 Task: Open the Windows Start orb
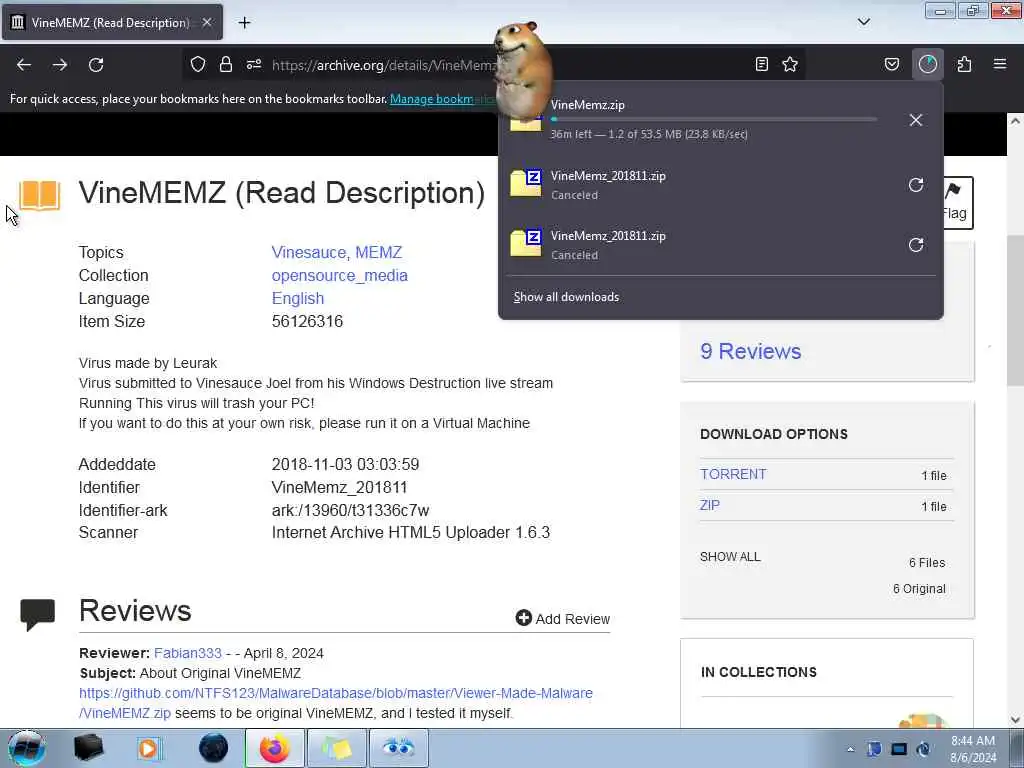point(26,748)
